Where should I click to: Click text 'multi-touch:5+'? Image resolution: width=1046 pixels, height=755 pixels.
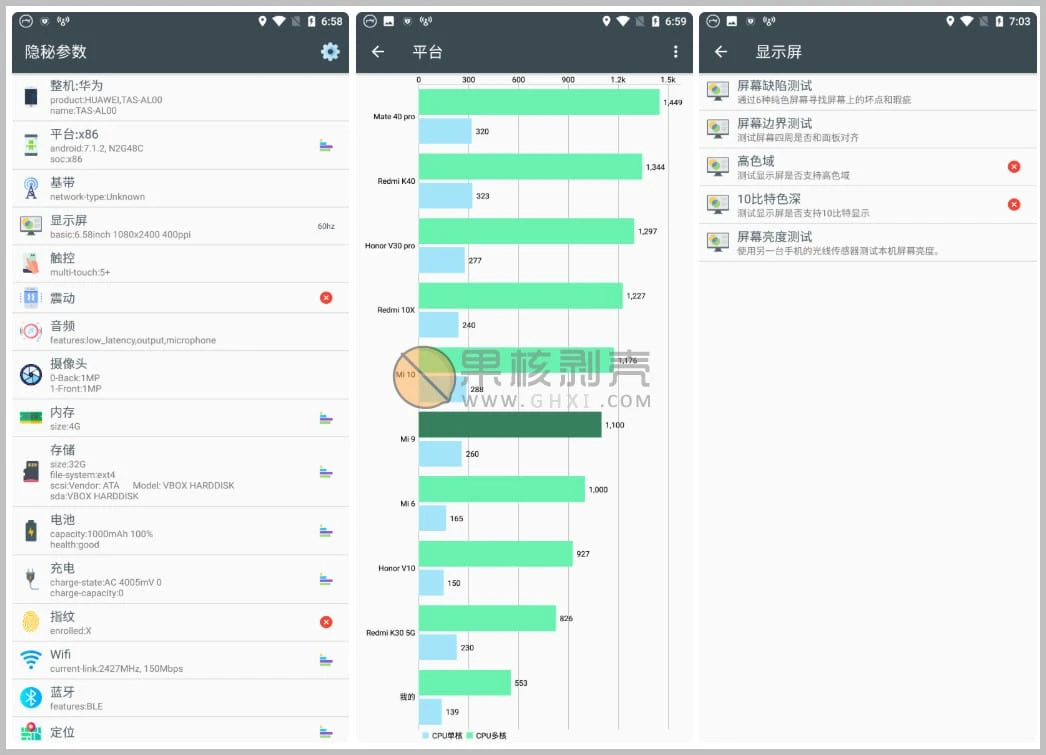[x=80, y=272]
